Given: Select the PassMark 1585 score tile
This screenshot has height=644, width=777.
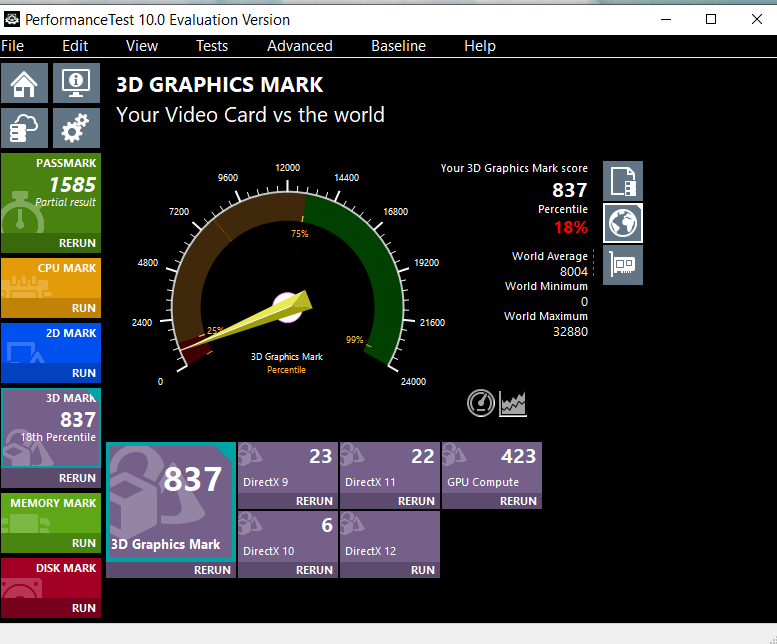Looking at the screenshot, I should (51, 194).
